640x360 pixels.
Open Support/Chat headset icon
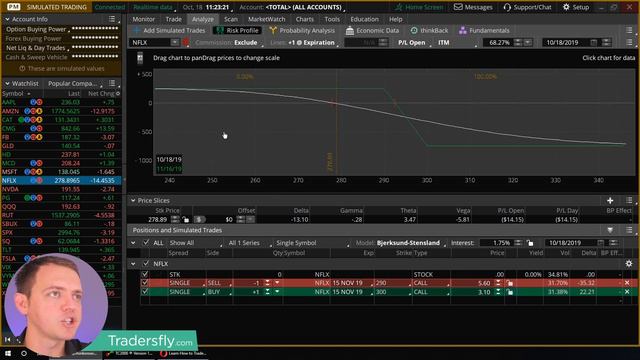coord(507,7)
